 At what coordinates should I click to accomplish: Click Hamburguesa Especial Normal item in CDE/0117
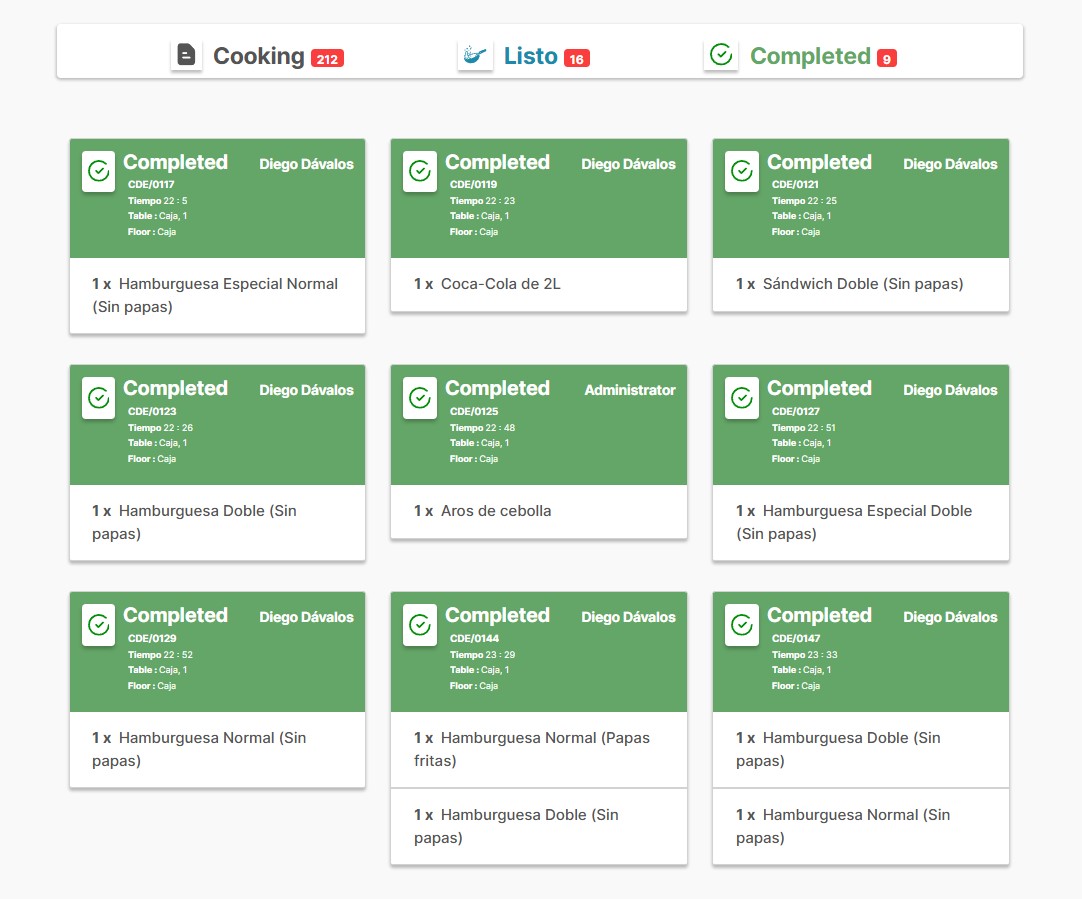217,295
